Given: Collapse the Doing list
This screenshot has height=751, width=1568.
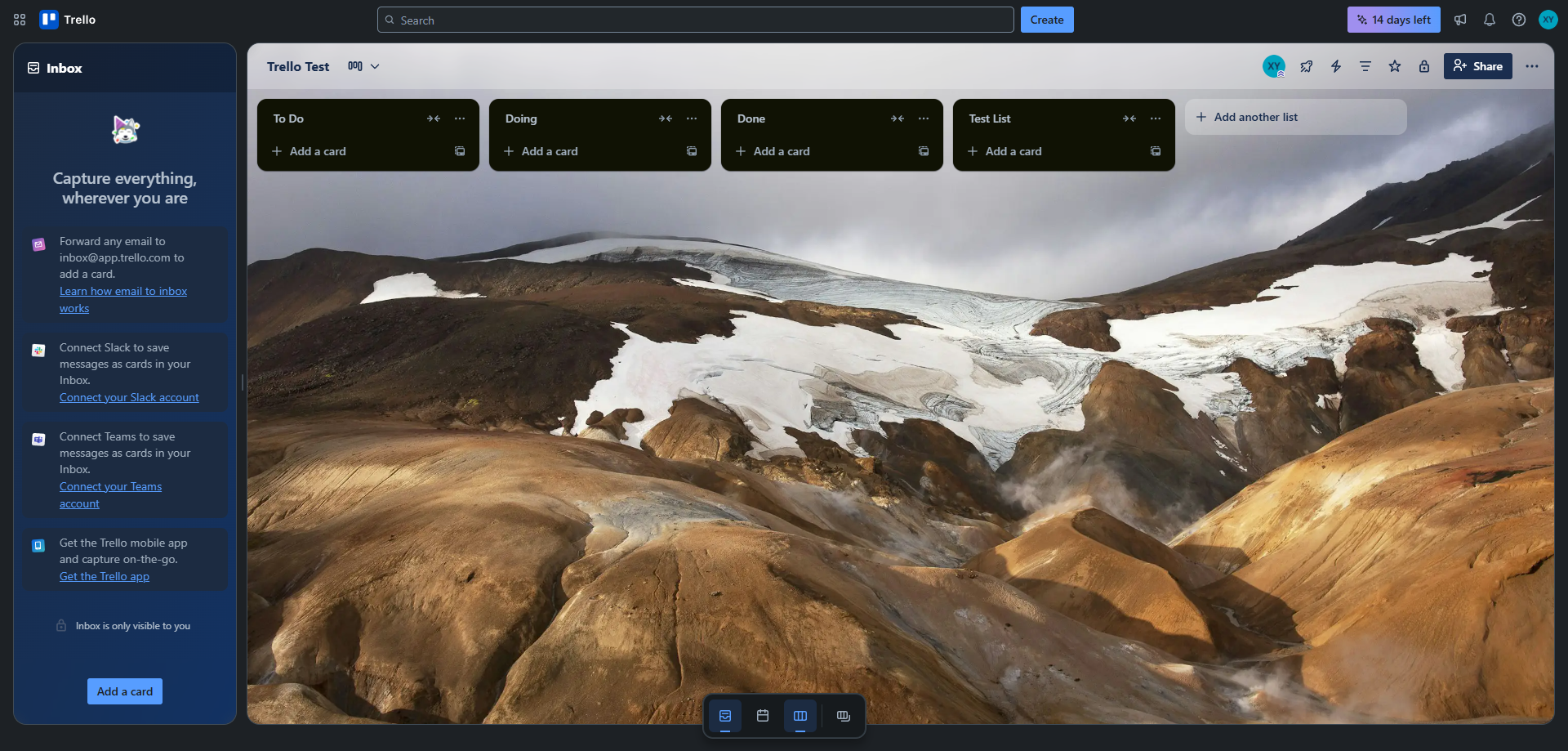Looking at the screenshot, I should tap(666, 118).
